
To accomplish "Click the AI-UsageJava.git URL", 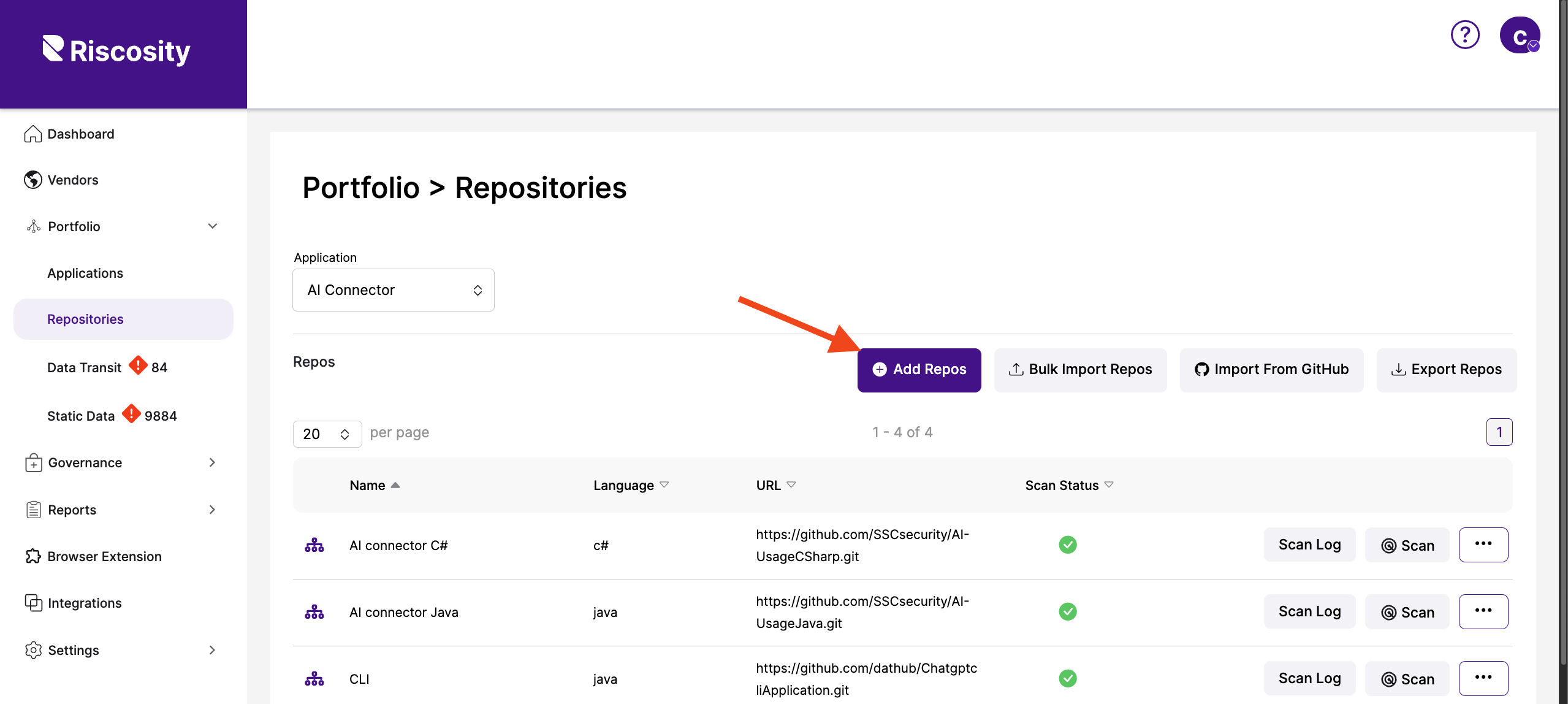I will pos(862,612).
